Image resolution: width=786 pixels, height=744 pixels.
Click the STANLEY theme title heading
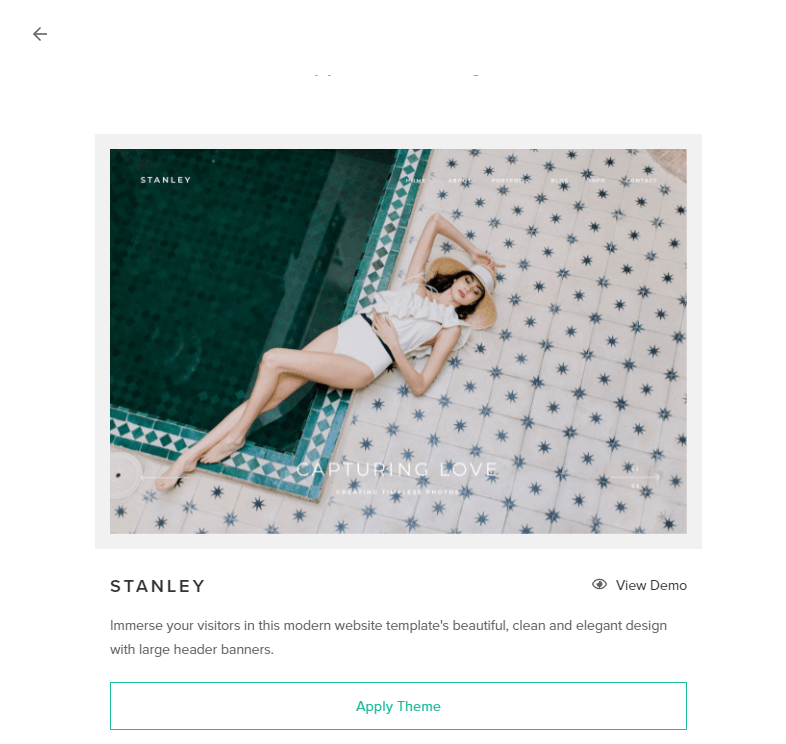coord(157,586)
